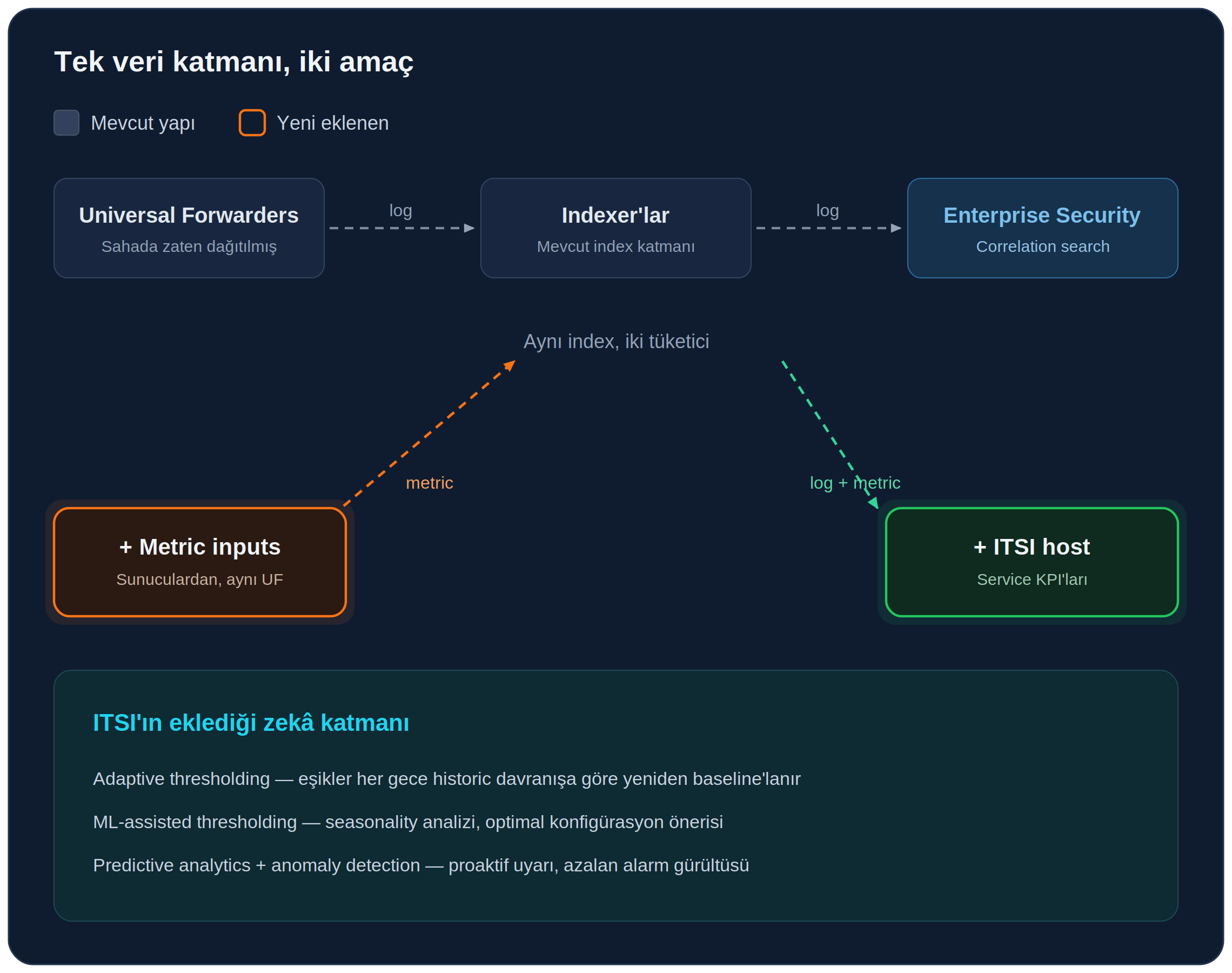Image resolution: width=1232 pixels, height=973 pixels.
Task: Select the Universal Forwarders box
Action: 189,228
